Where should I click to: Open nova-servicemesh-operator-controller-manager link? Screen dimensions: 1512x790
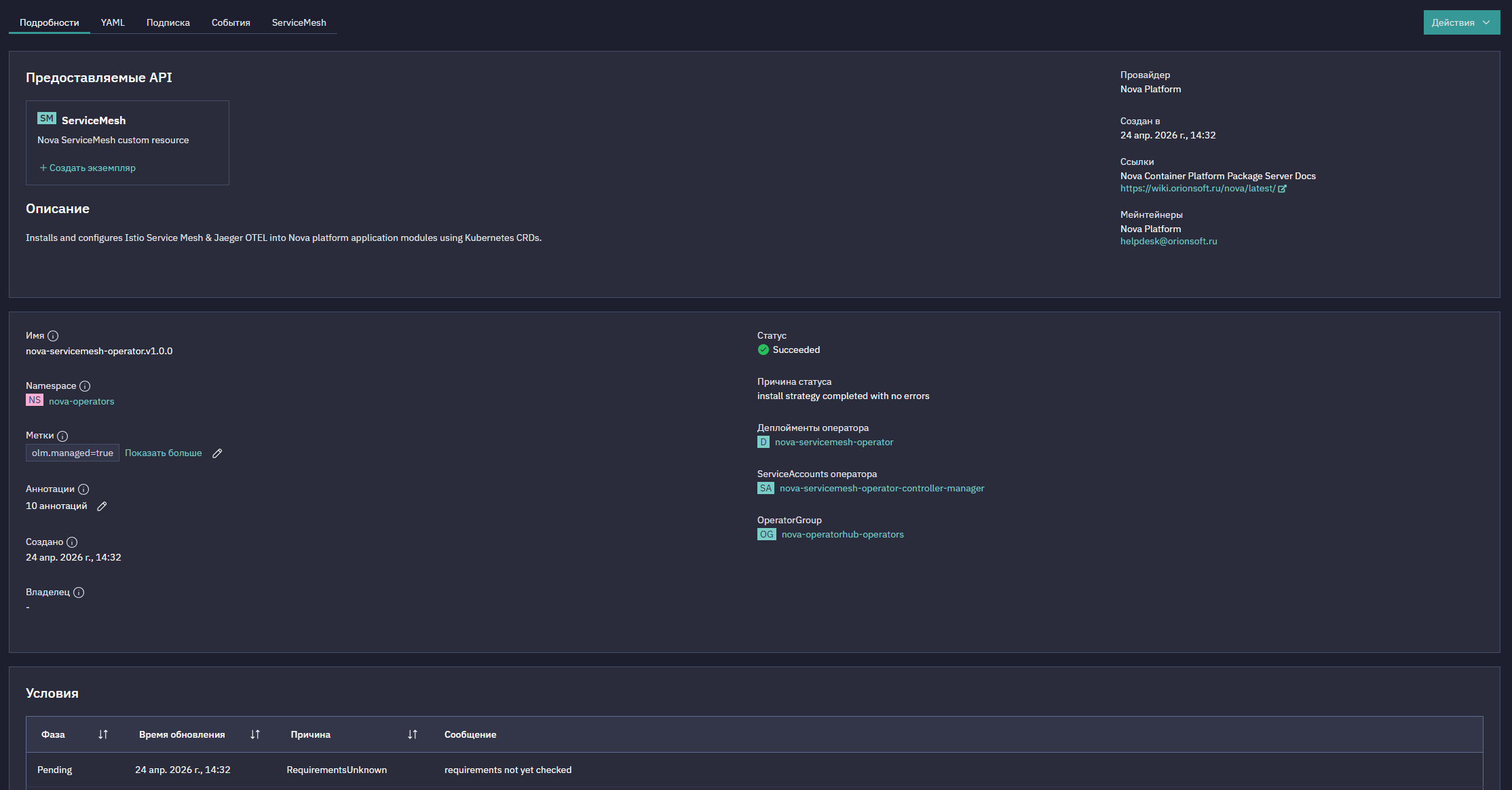882,488
